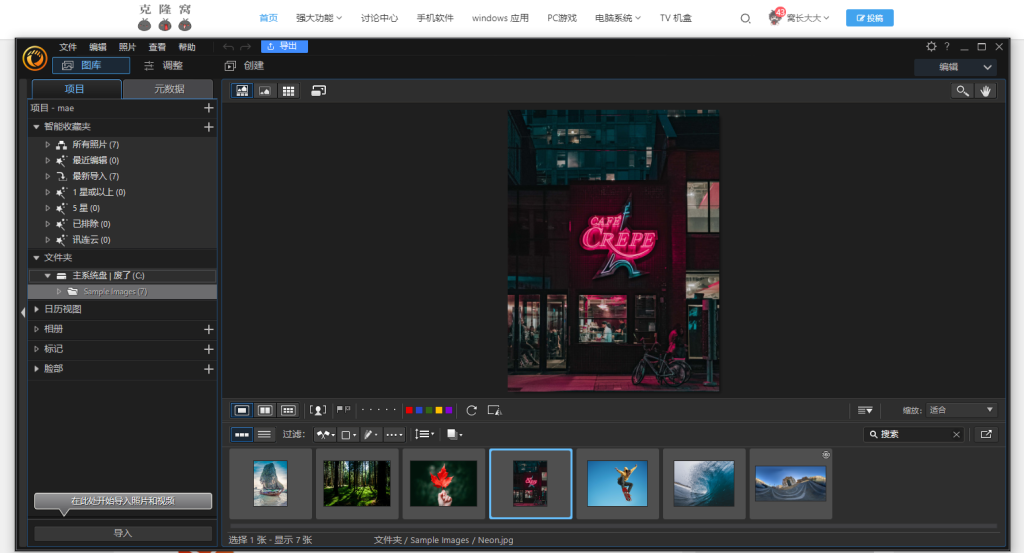Open the 照片 menu
This screenshot has width=1024, height=553.
(127, 47)
